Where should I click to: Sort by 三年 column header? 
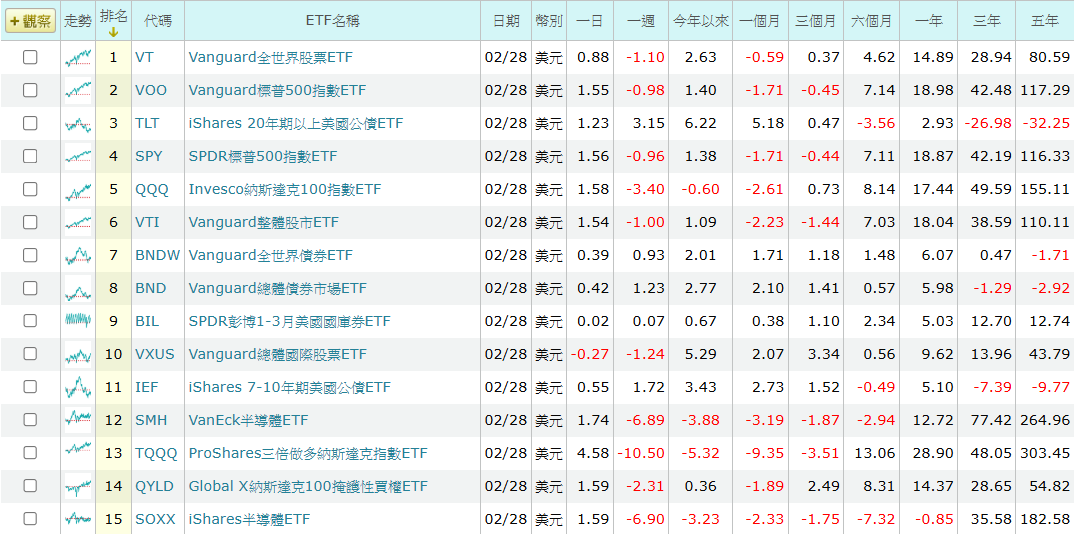pyautogui.click(x=987, y=21)
